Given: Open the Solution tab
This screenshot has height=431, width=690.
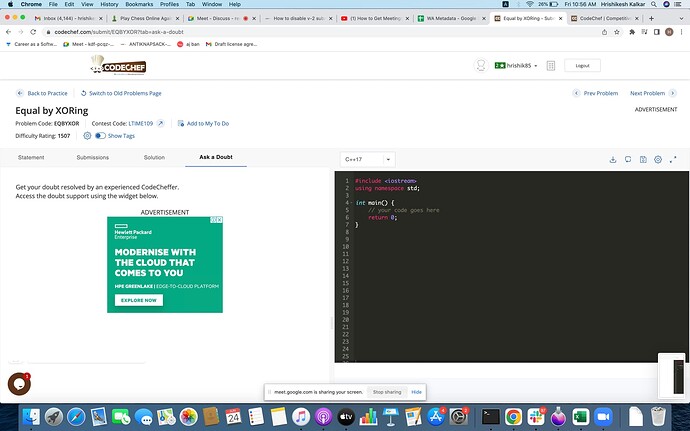Looking at the screenshot, I should click(154, 157).
